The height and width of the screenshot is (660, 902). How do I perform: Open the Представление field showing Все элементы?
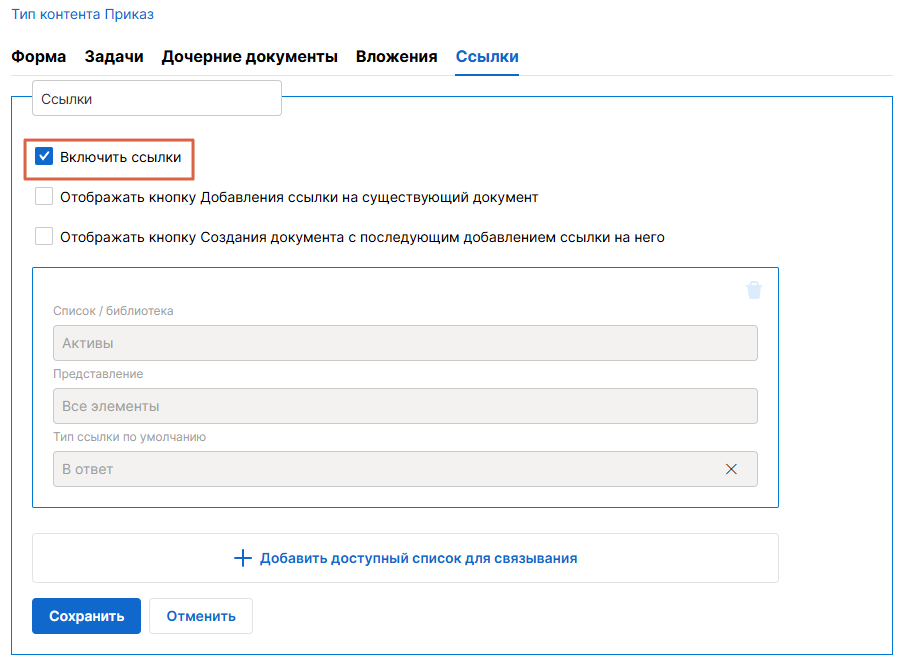coord(405,406)
